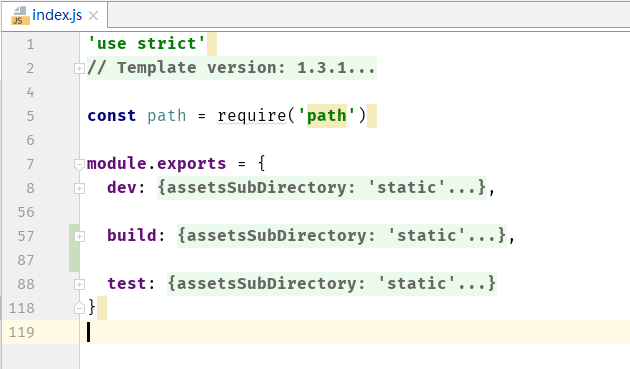
Task: Click module in module.exports
Action: coord(117,164)
